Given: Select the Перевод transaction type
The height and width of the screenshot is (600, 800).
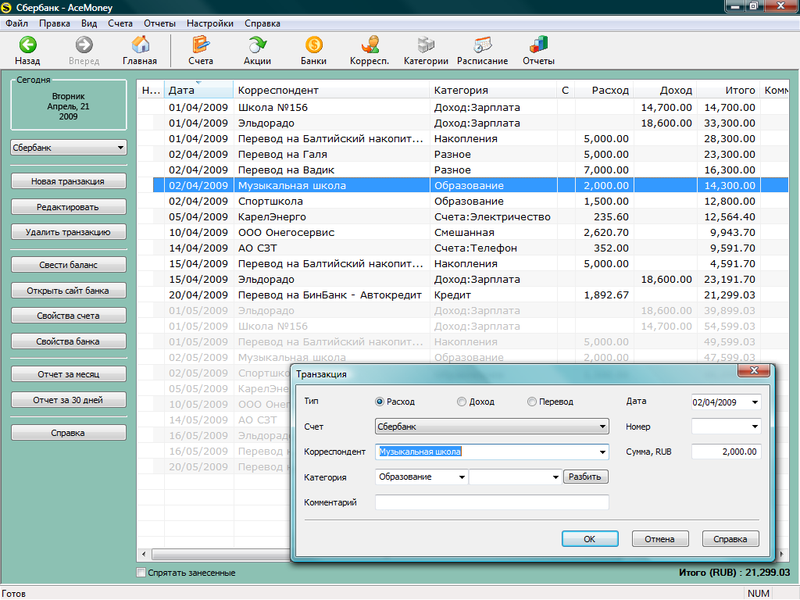Looking at the screenshot, I should tap(532, 402).
